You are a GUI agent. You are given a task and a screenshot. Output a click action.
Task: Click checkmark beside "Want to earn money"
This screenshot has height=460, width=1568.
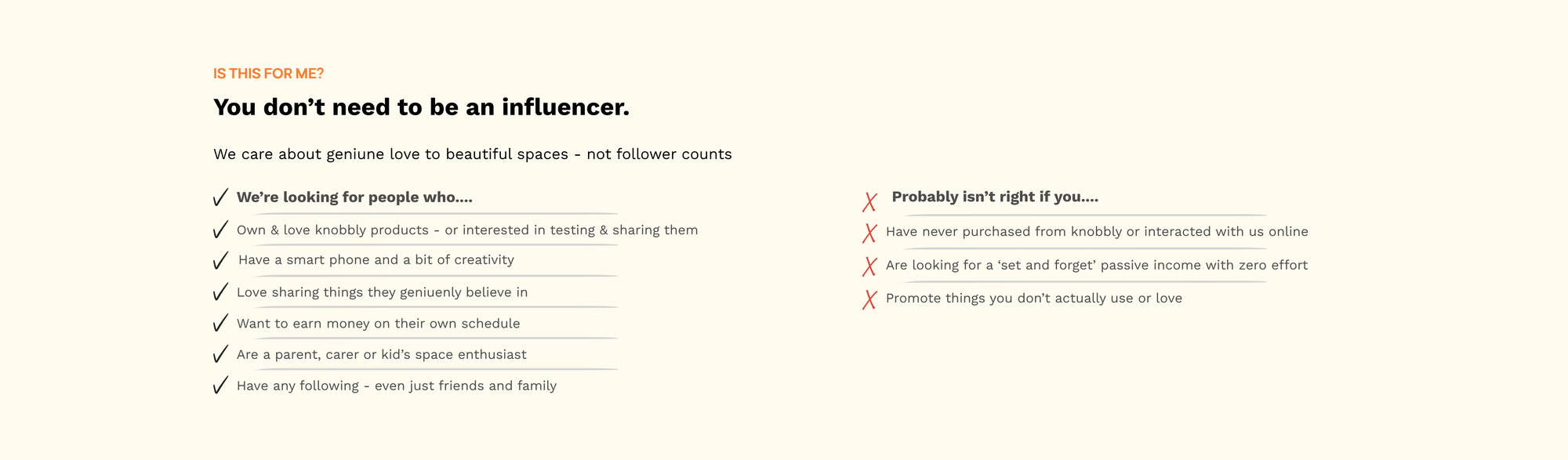click(x=220, y=324)
